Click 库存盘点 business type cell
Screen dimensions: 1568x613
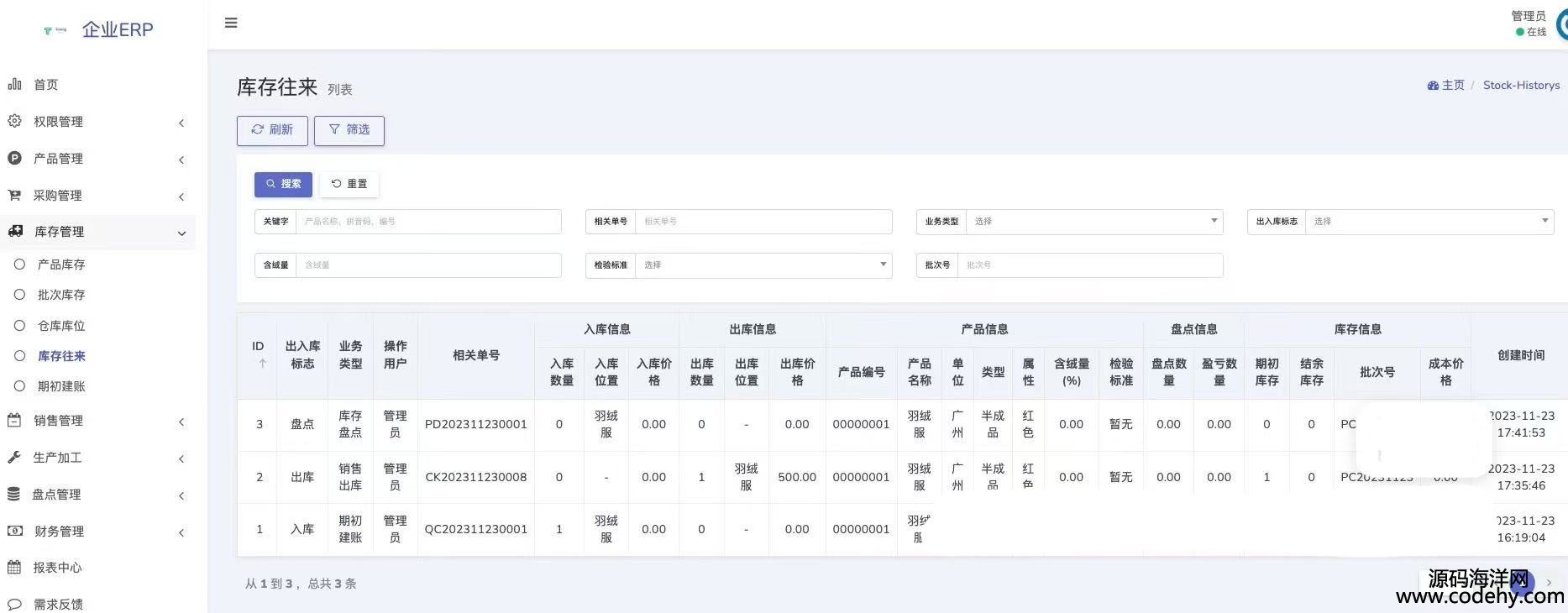click(x=350, y=425)
